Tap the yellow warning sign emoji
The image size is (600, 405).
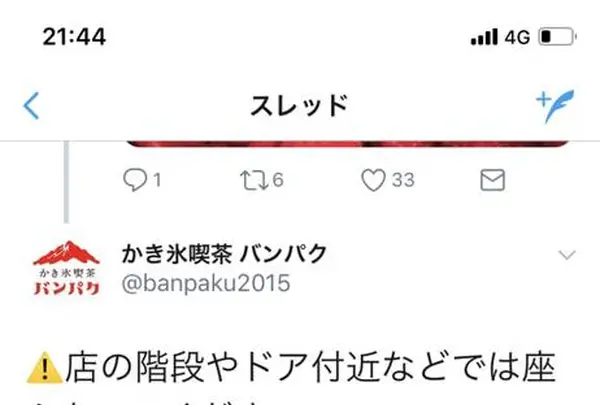pyautogui.click(x=45, y=367)
